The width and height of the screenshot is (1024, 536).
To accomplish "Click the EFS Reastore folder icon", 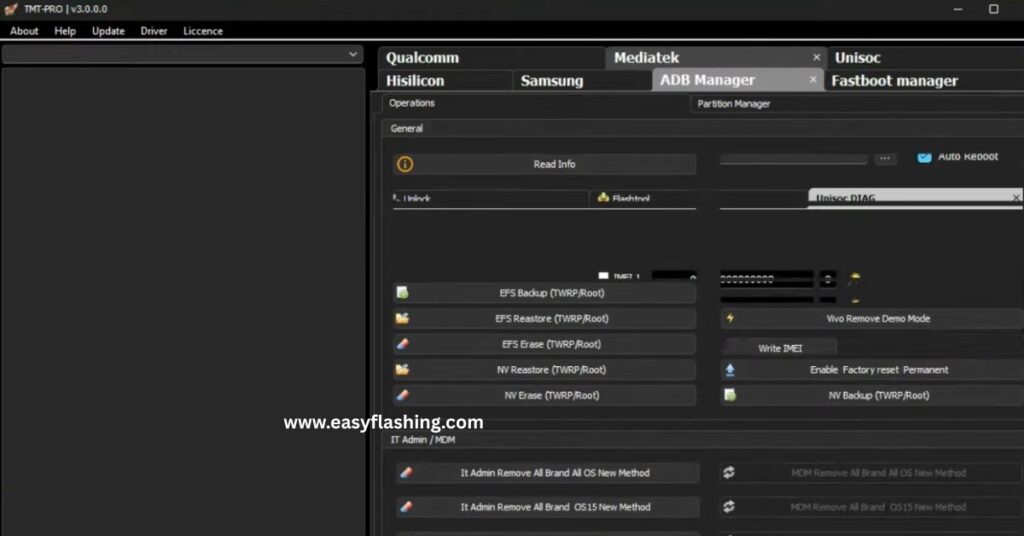I will point(402,319).
